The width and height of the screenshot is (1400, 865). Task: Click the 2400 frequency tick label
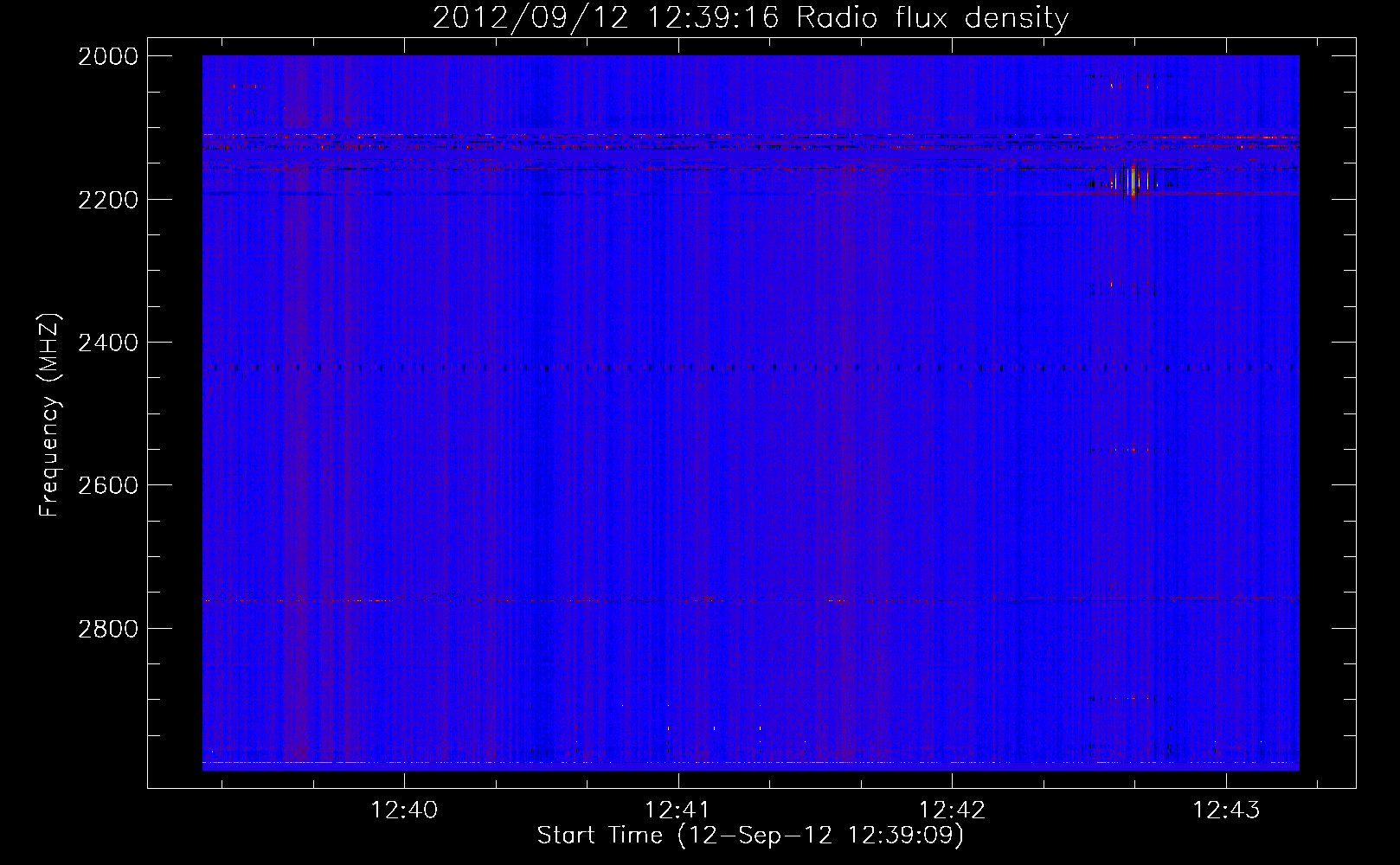click(x=107, y=343)
